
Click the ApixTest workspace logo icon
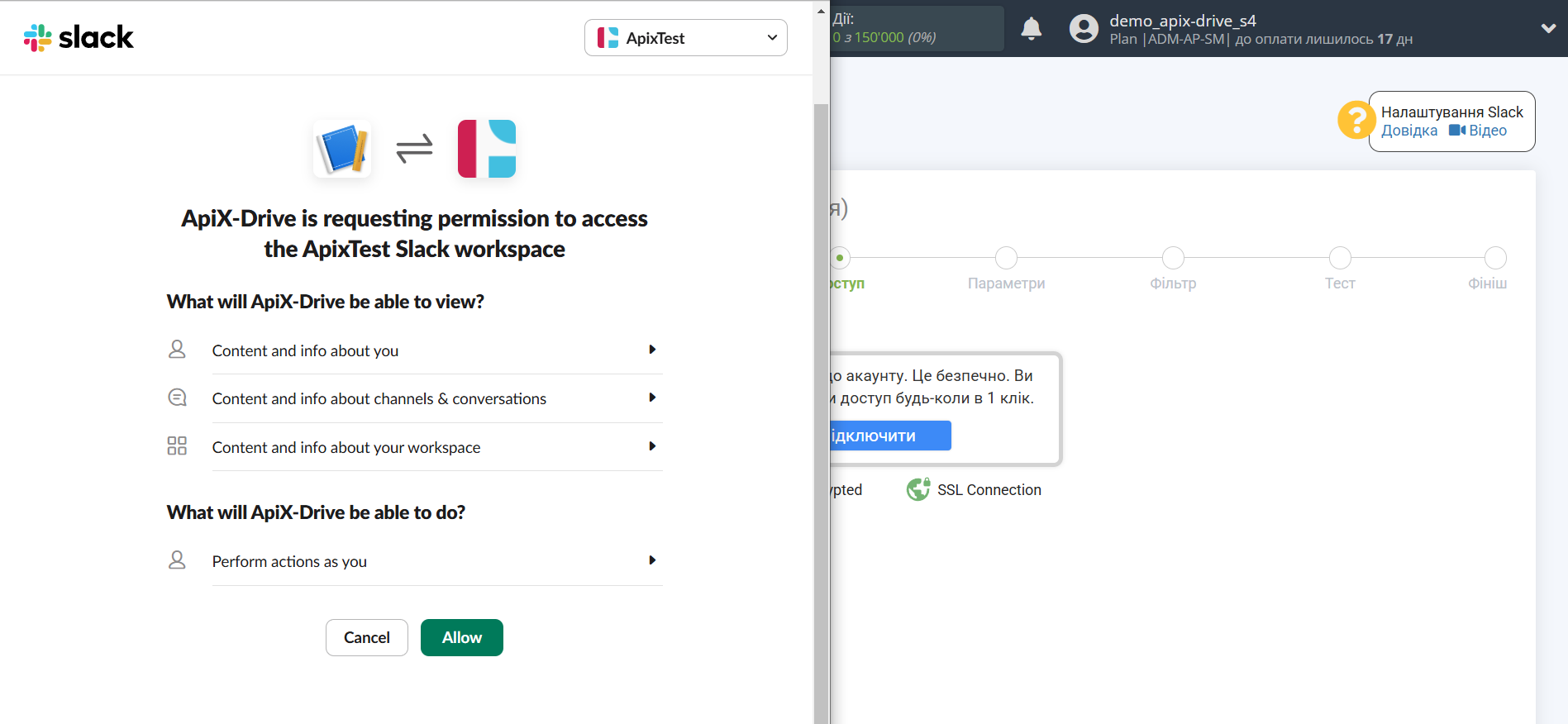coord(487,149)
